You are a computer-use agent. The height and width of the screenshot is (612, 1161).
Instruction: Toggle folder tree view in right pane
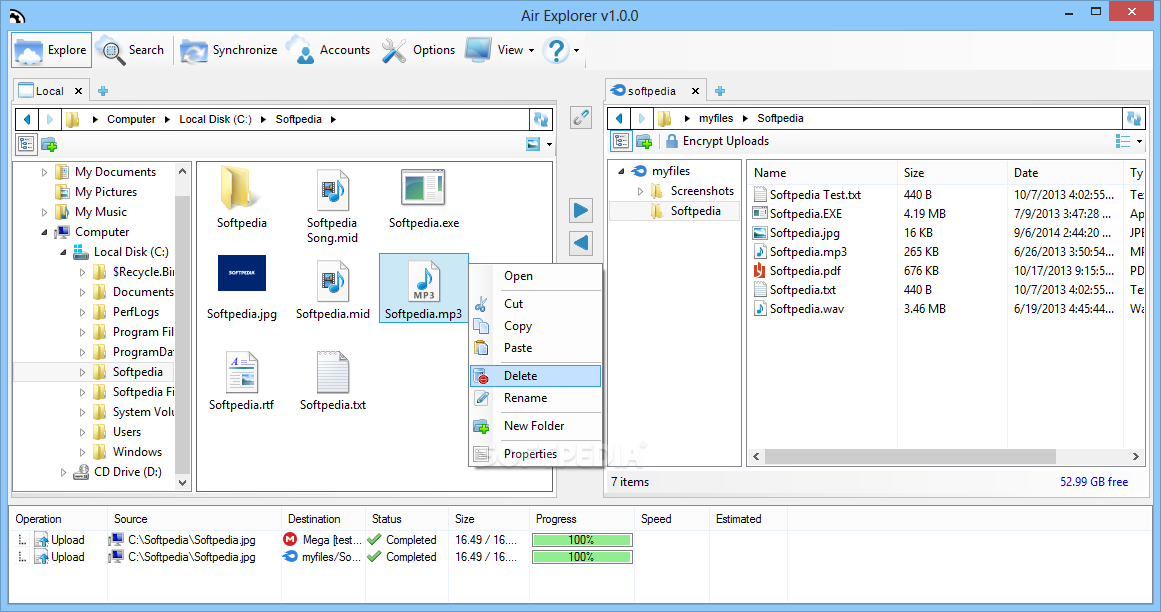[620, 141]
